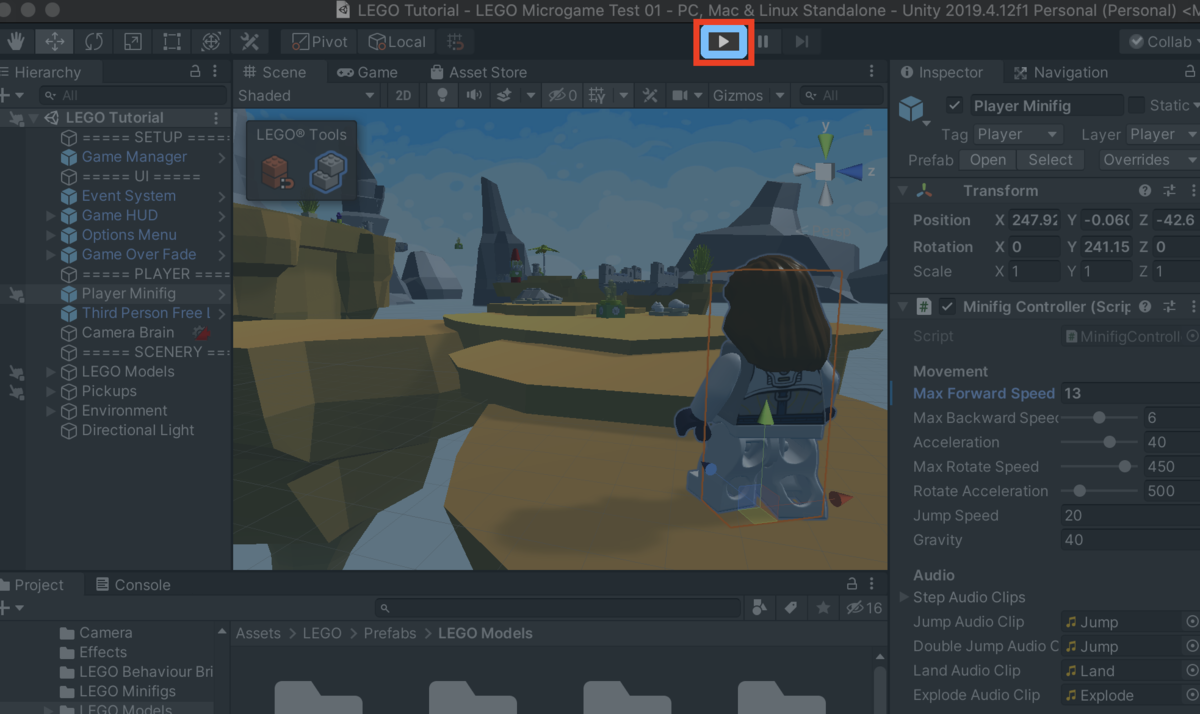Click the Max Rotate Speed slider
Viewport: 1200px width, 714px height.
click(1099, 467)
